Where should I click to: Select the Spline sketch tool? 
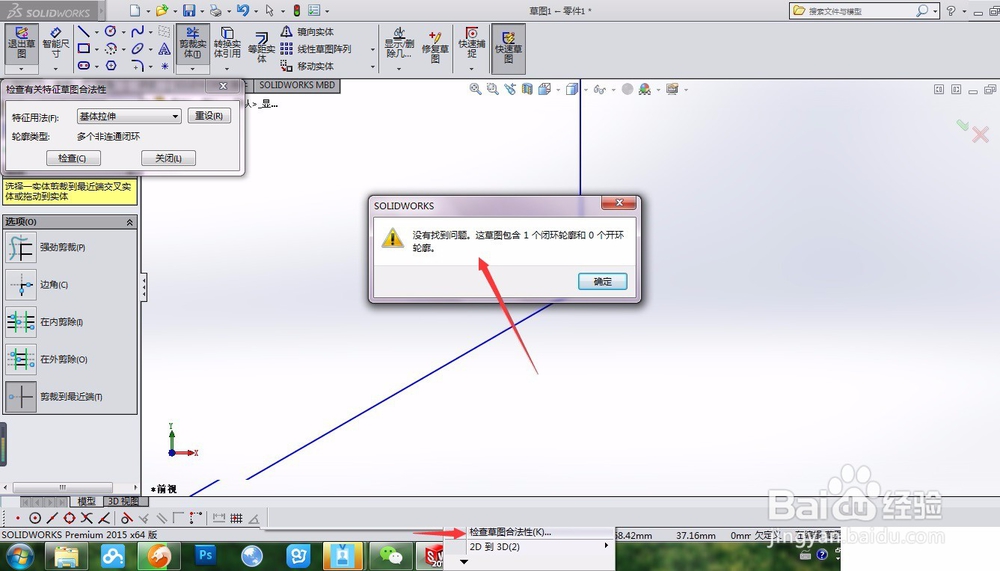137,31
